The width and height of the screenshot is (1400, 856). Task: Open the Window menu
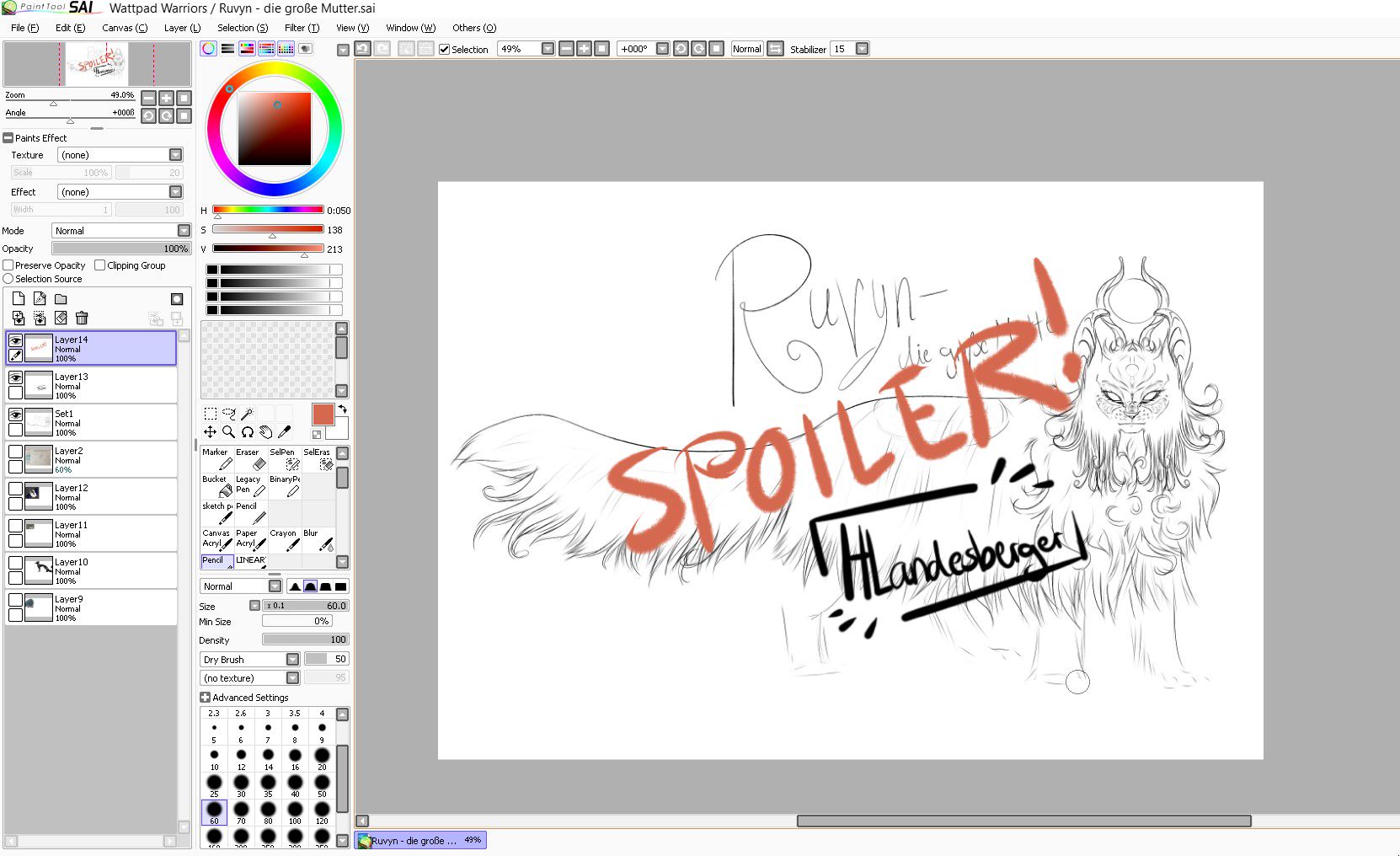point(411,28)
